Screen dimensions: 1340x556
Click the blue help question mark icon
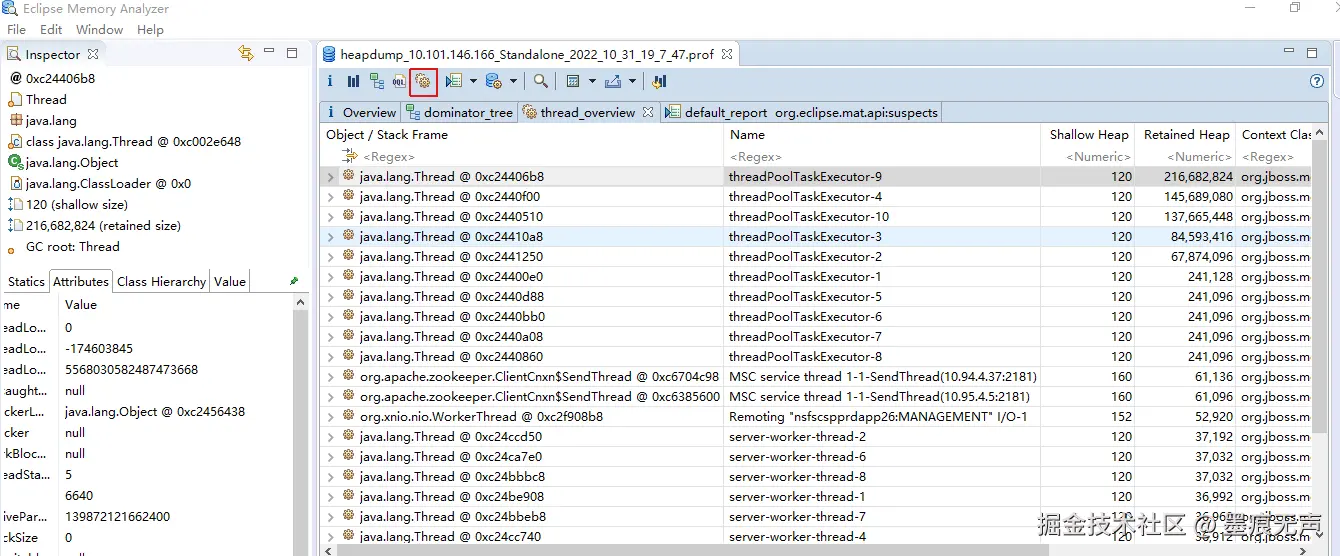click(1317, 81)
